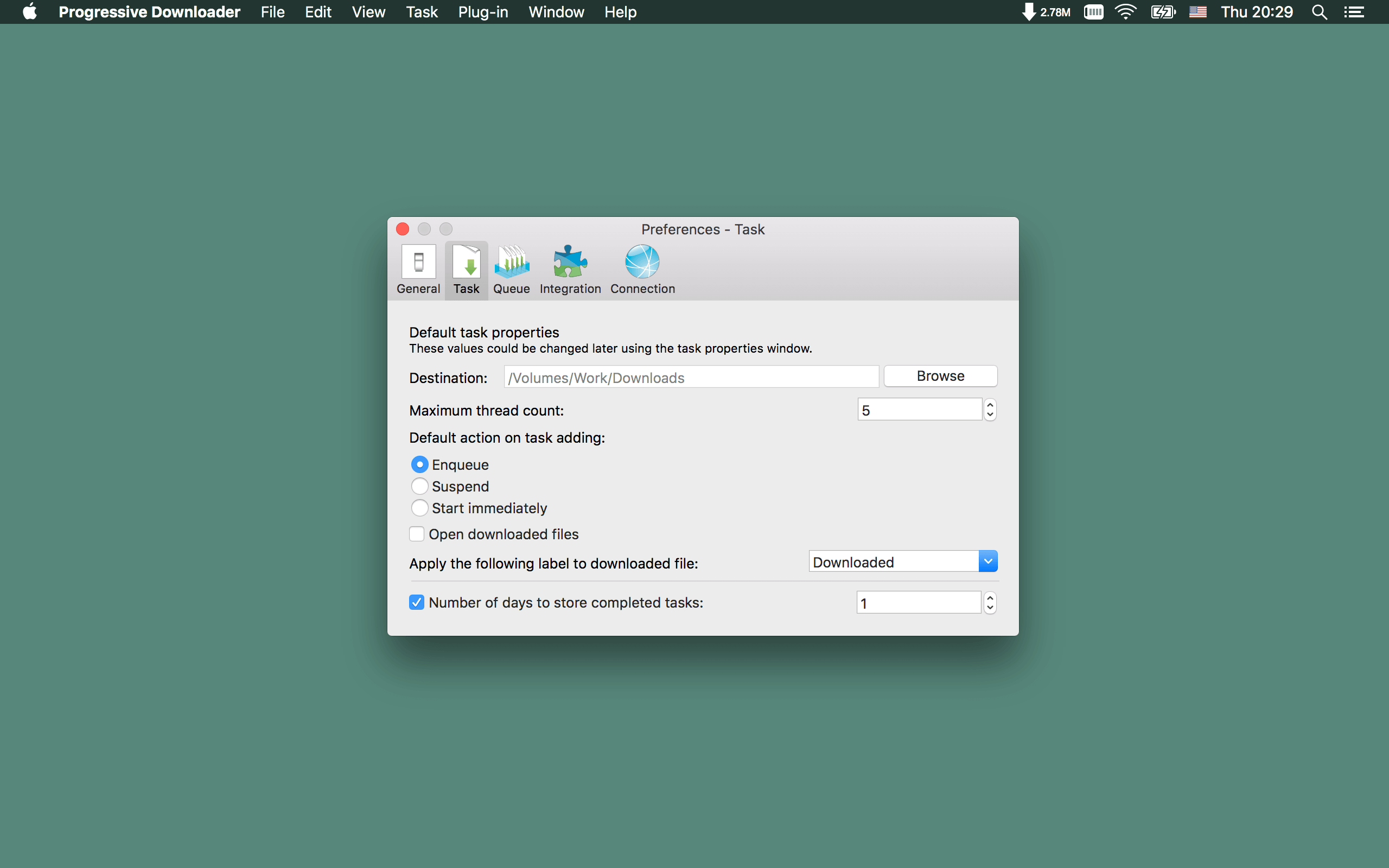The height and width of the screenshot is (868, 1389).
Task: Select the Suspend radio button
Action: pos(419,486)
